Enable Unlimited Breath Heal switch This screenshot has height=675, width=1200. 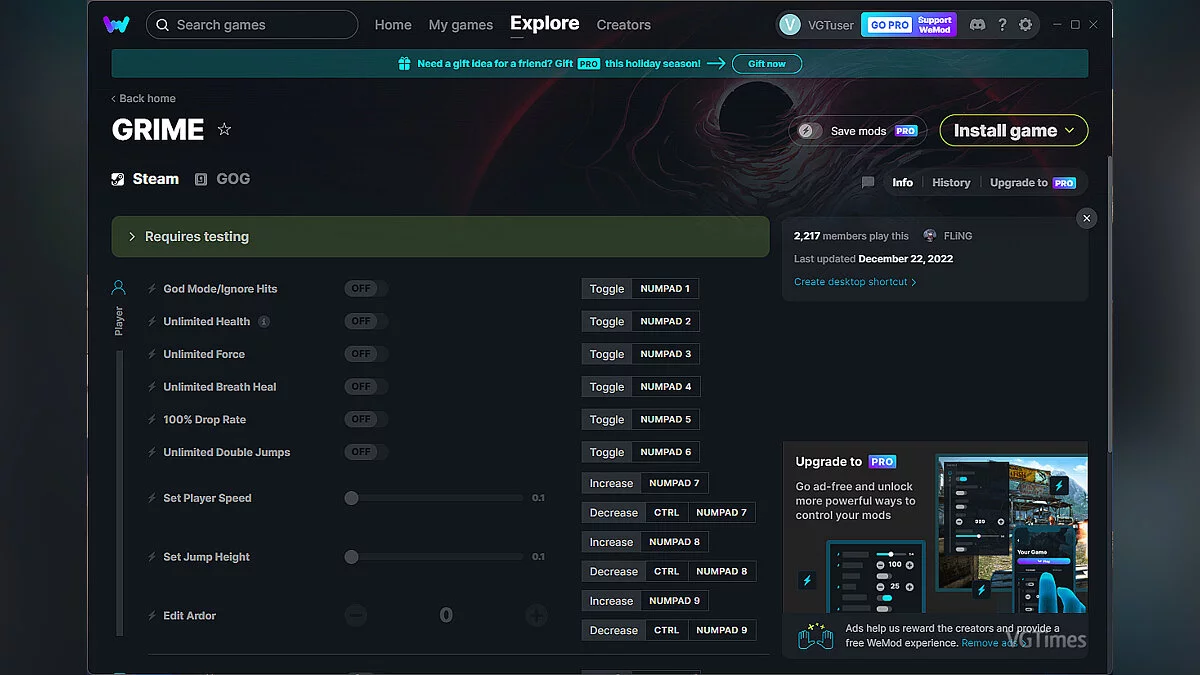point(366,387)
